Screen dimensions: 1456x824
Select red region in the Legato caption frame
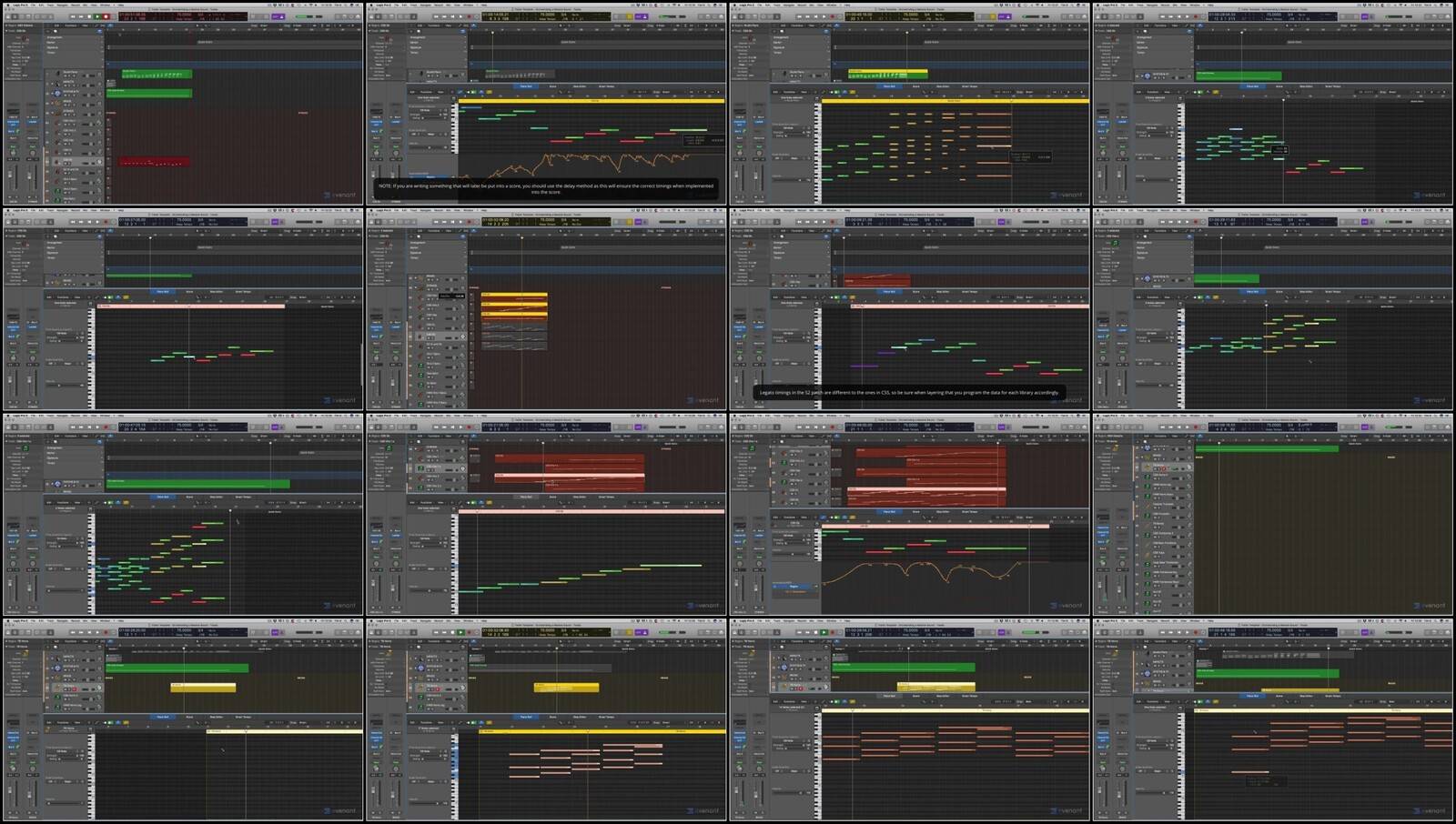point(877,281)
